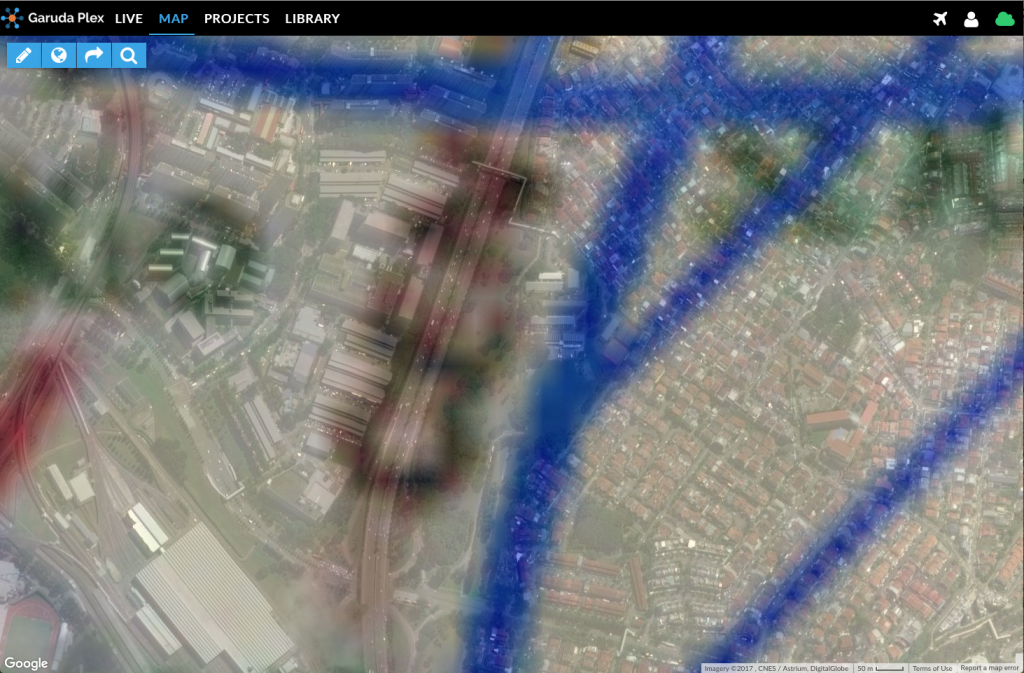The image size is (1024, 673).
Task: Open the PROJECTS tab
Action: pyautogui.click(x=236, y=18)
